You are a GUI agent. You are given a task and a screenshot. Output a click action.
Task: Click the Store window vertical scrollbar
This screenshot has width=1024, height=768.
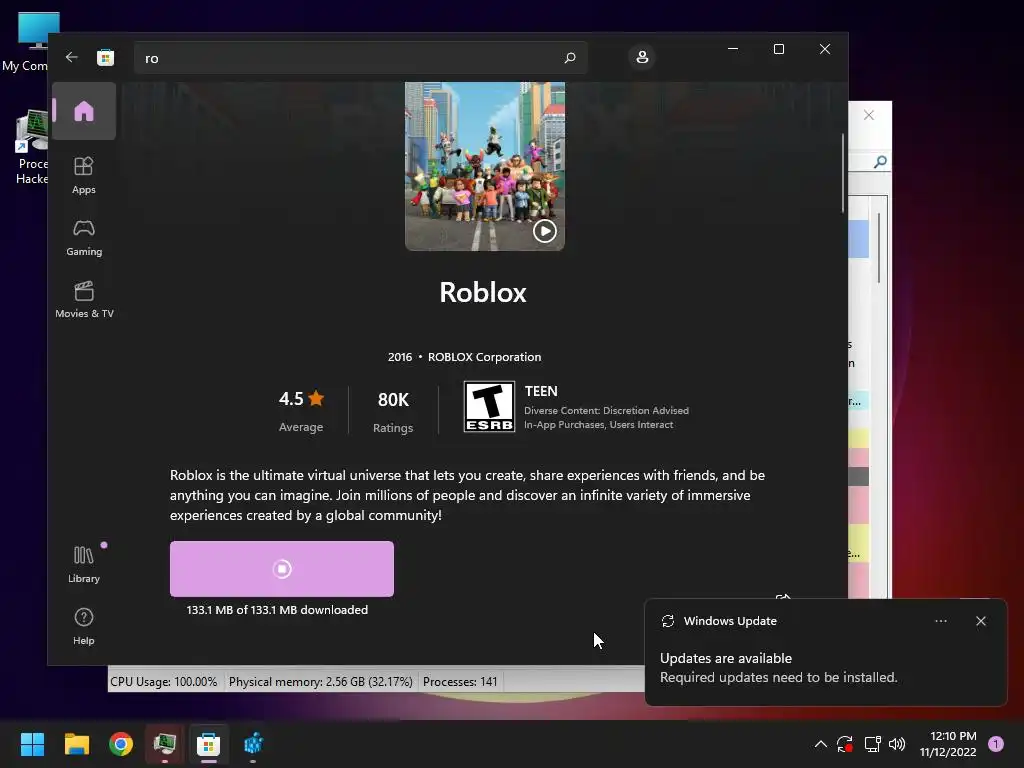pos(843,173)
